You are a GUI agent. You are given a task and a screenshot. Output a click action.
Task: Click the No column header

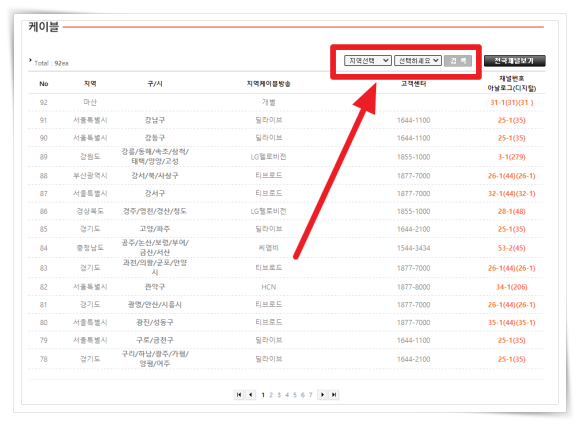coord(44,84)
